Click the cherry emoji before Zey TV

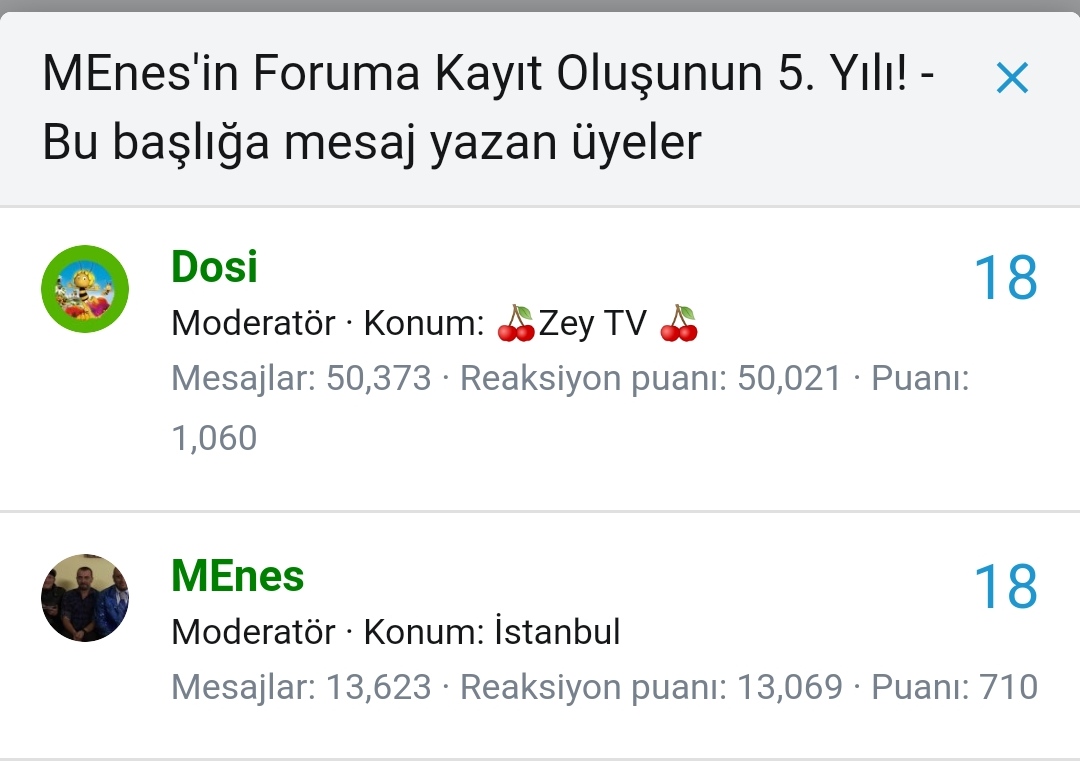pos(516,324)
